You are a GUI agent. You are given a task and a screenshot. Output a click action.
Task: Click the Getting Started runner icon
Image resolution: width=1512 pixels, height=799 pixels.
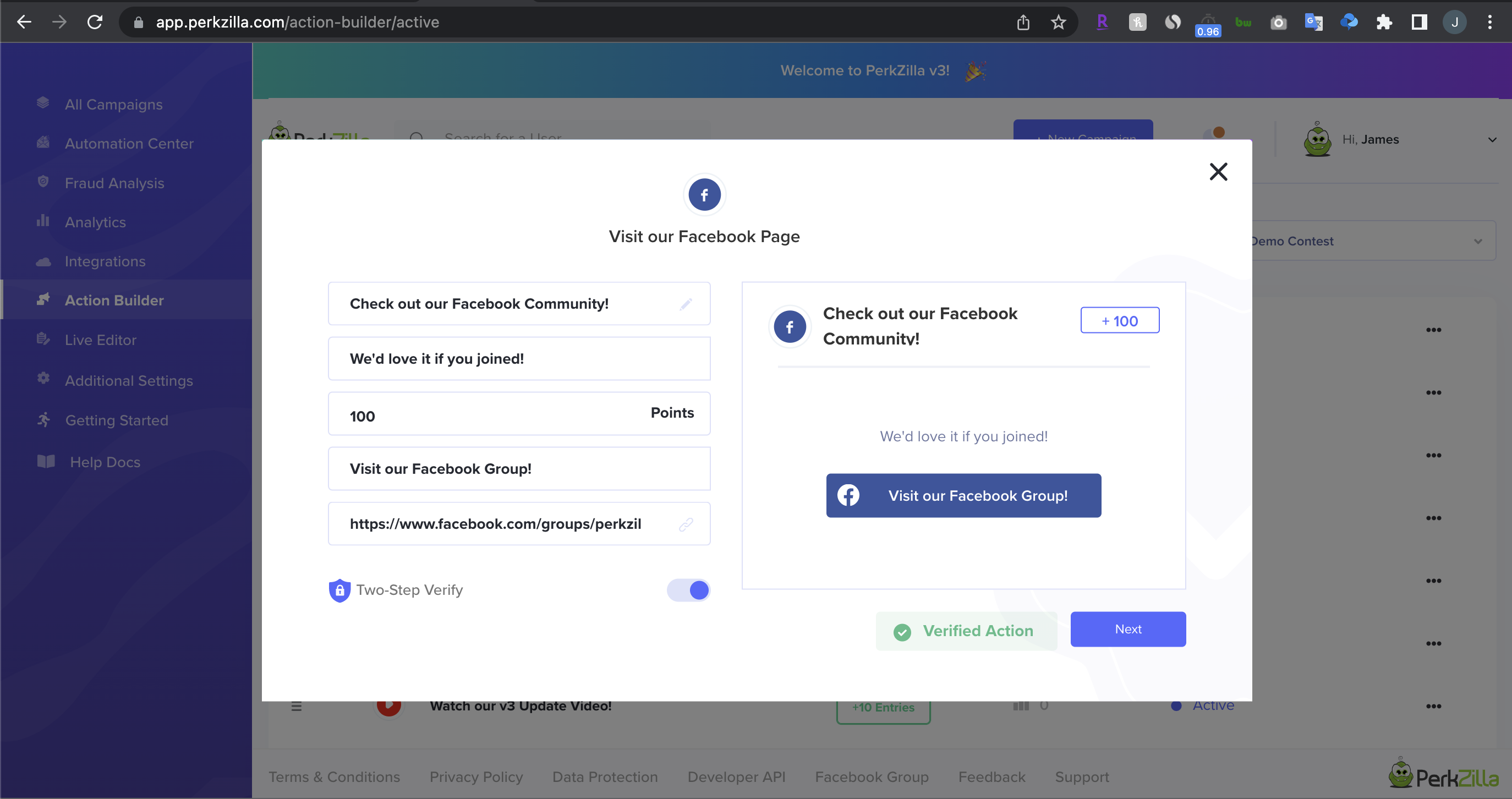tap(43, 419)
